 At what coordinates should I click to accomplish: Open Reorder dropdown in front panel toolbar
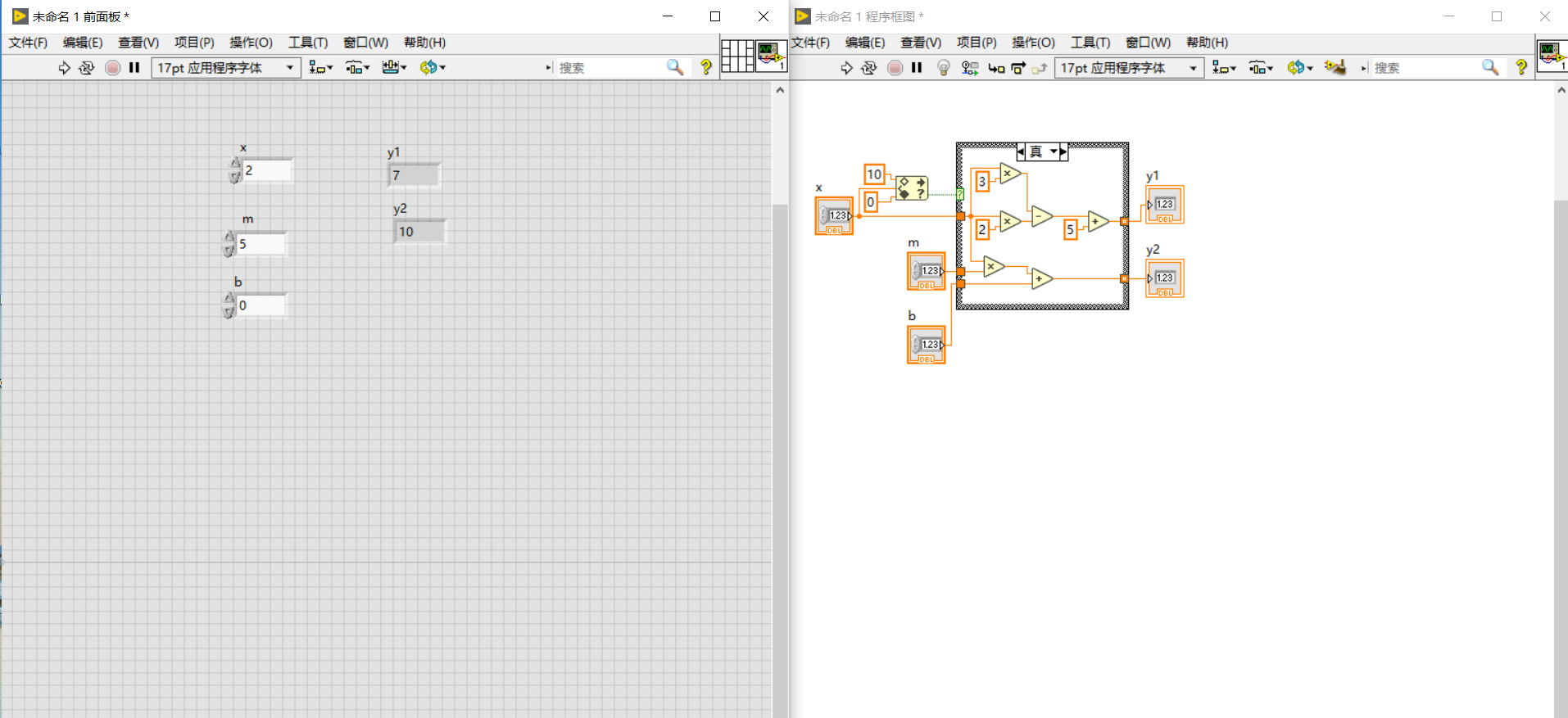pos(433,68)
